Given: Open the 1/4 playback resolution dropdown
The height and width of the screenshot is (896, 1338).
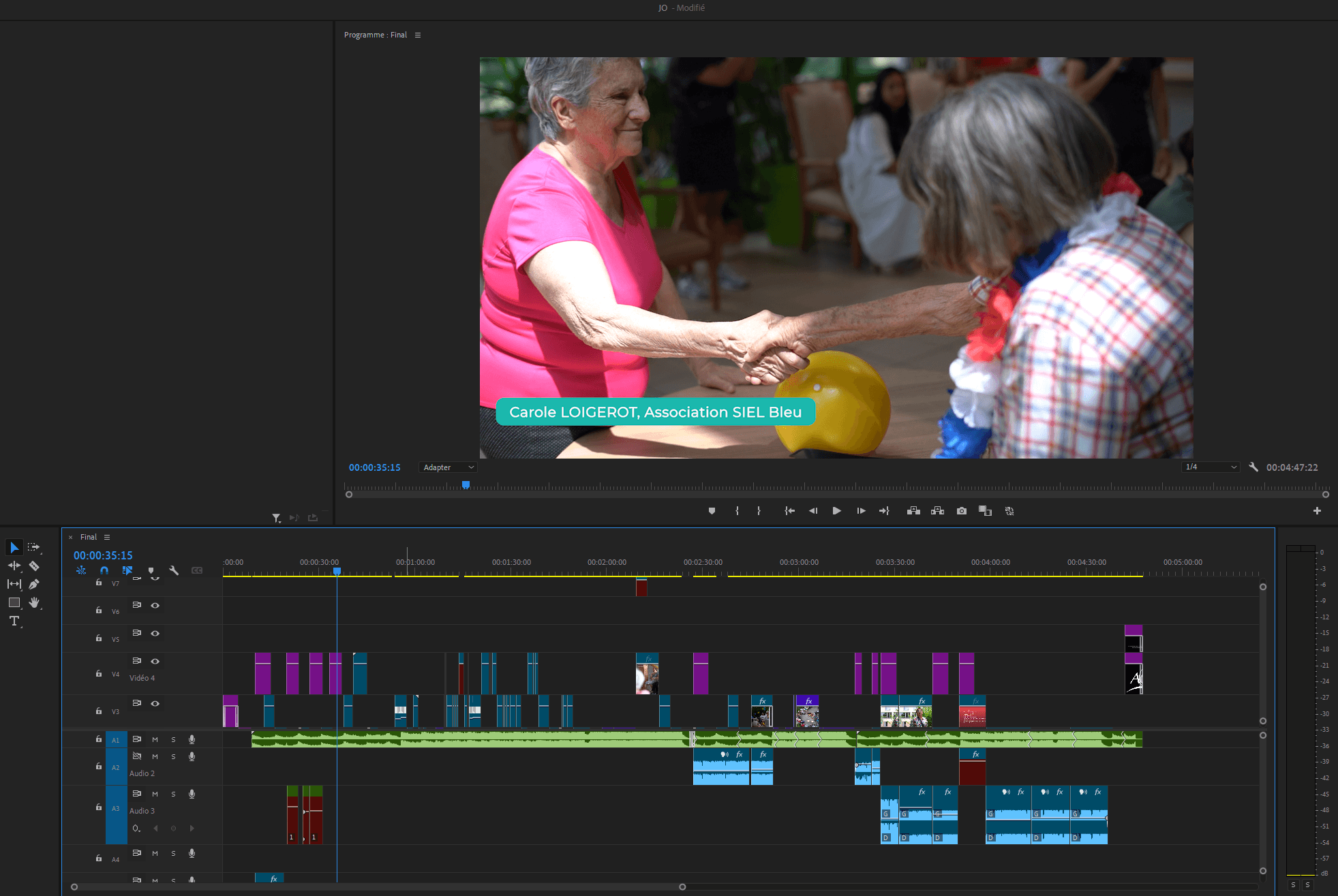Looking at the screenshot, I should pyautogui.click(x=1211, y=467).
